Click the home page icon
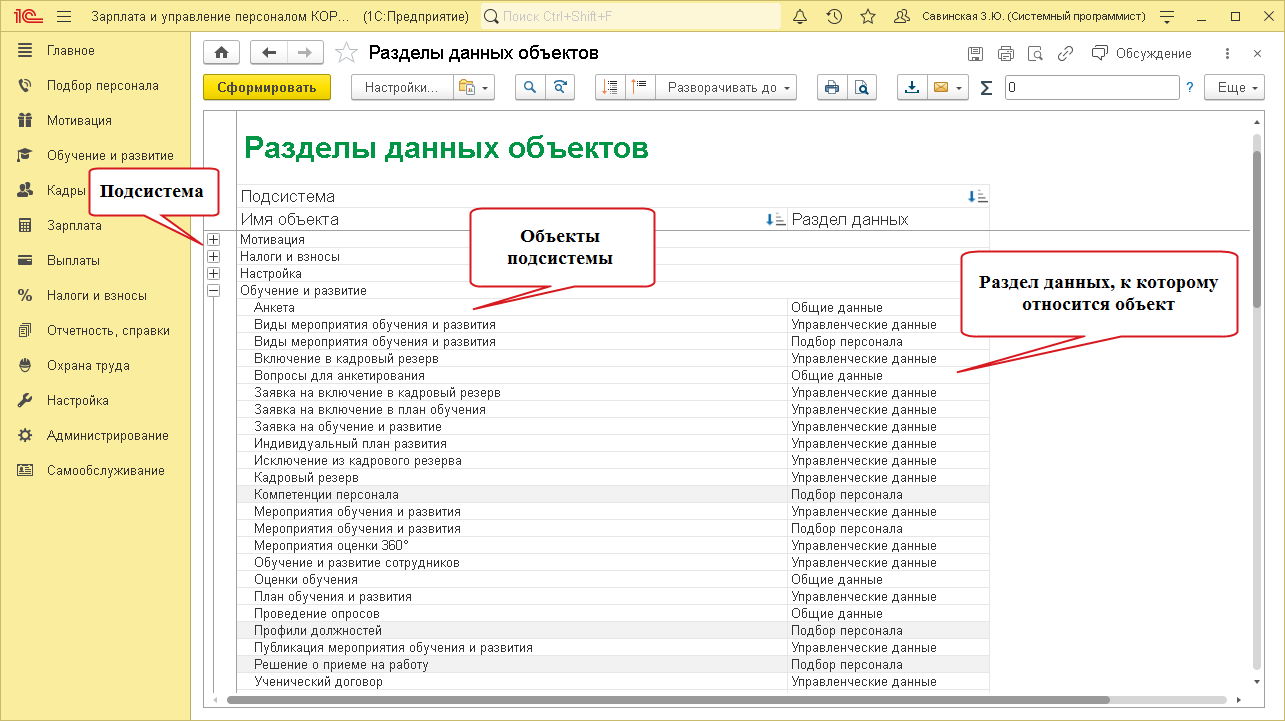1285x721 pixels. pyautogui.click(x=221, y=53)
